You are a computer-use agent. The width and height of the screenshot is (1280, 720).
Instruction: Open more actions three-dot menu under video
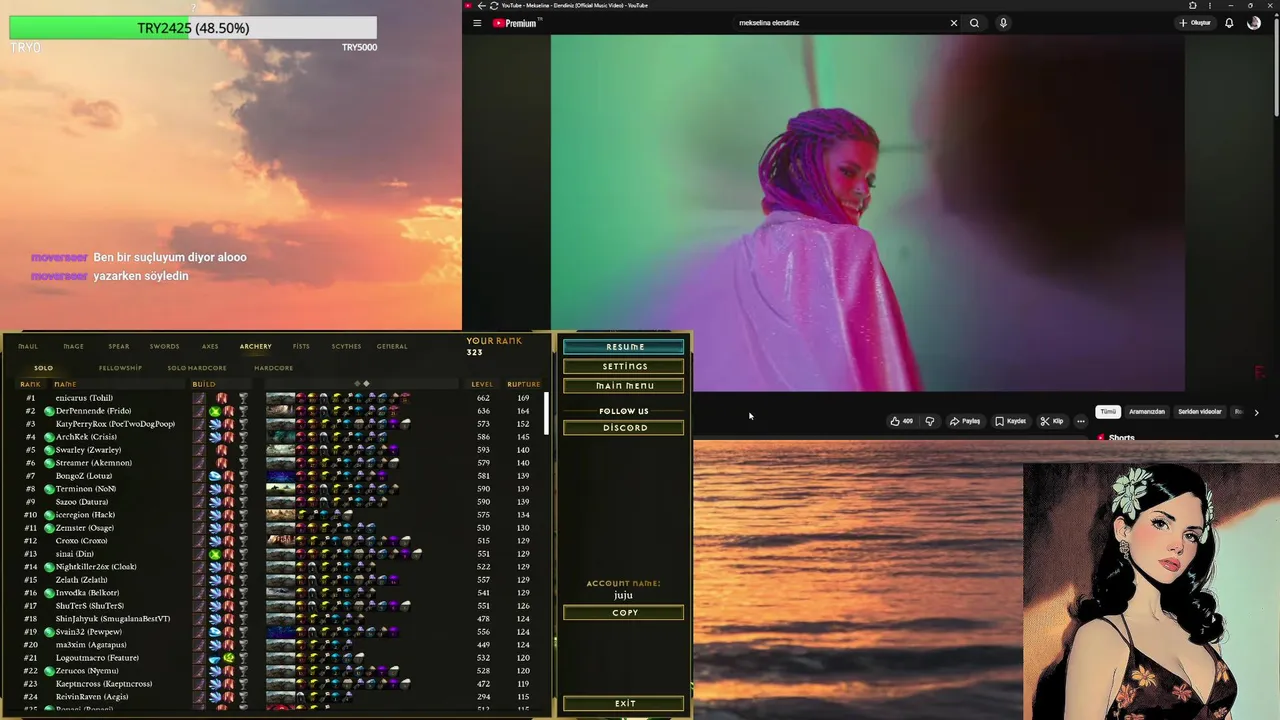tap(1081, 421)
